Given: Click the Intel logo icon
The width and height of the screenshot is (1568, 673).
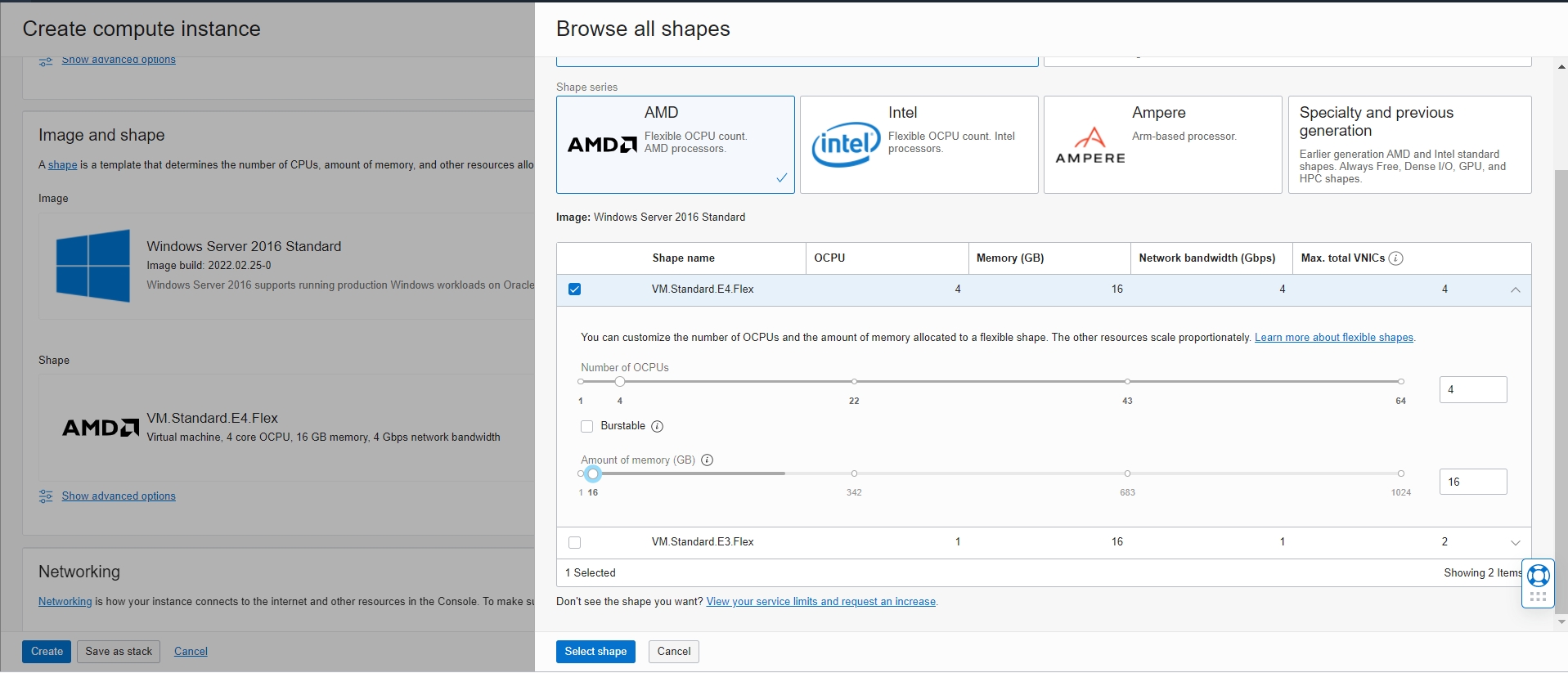Looking at the screenshot, I should click(846, 145).
